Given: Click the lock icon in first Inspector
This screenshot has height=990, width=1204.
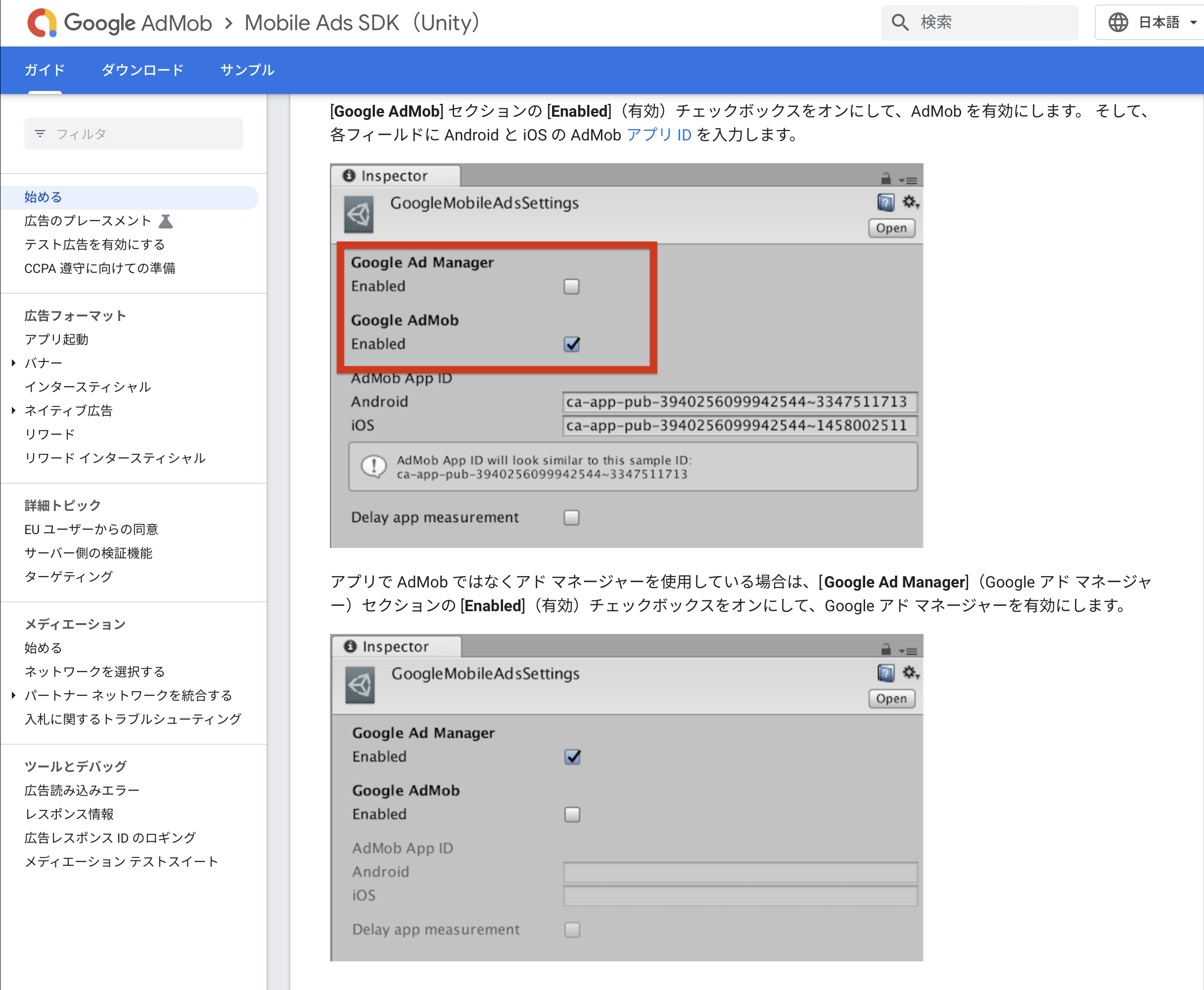Looking at the screenshot, I should click(x=885, y=179).
